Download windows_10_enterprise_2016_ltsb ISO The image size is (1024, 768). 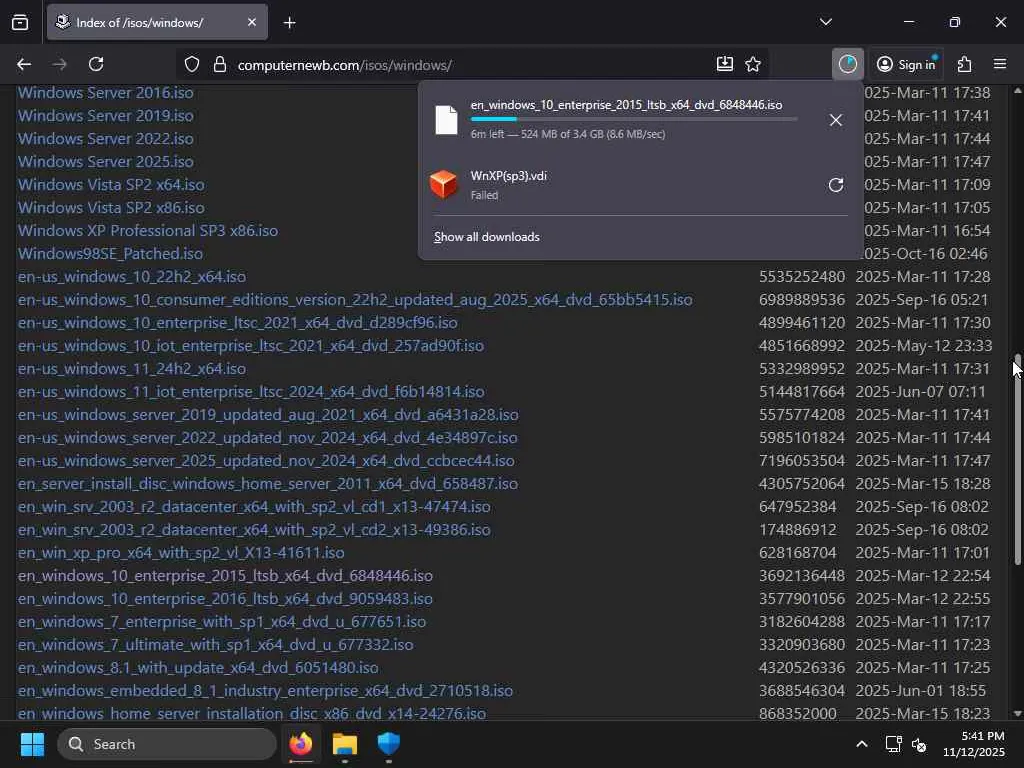(225, 599)
